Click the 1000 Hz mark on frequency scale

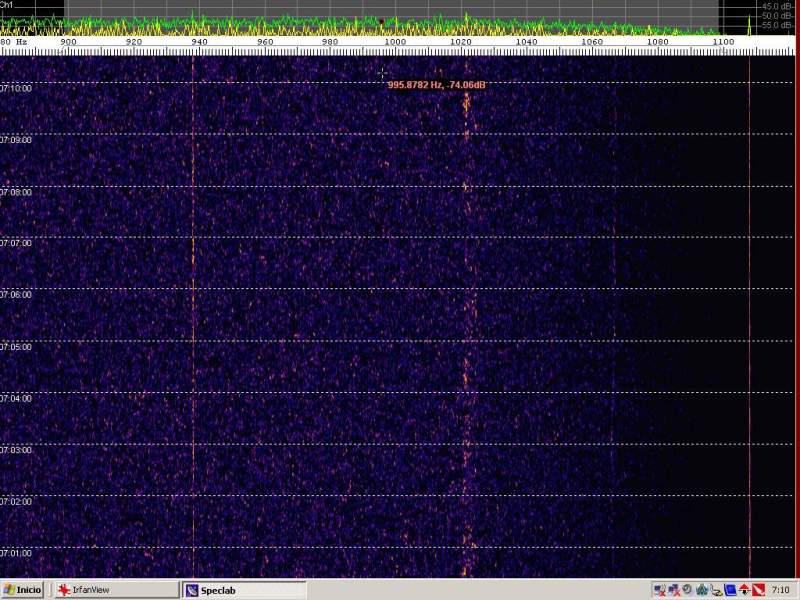pos(394,42)
